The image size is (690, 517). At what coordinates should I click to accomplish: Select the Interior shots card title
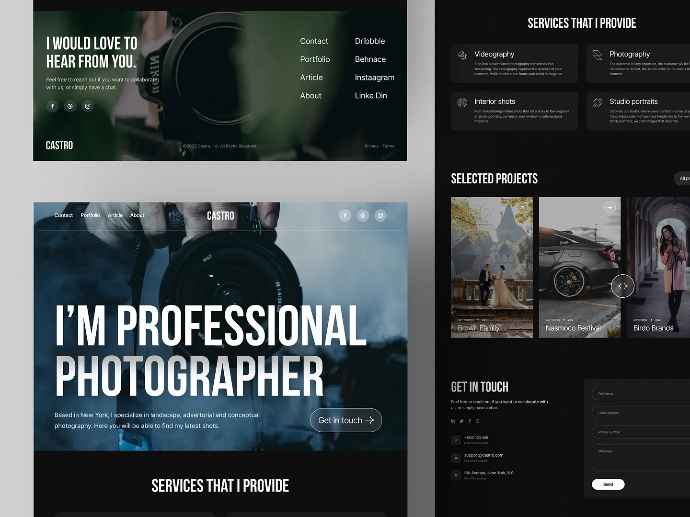[495, 102]
